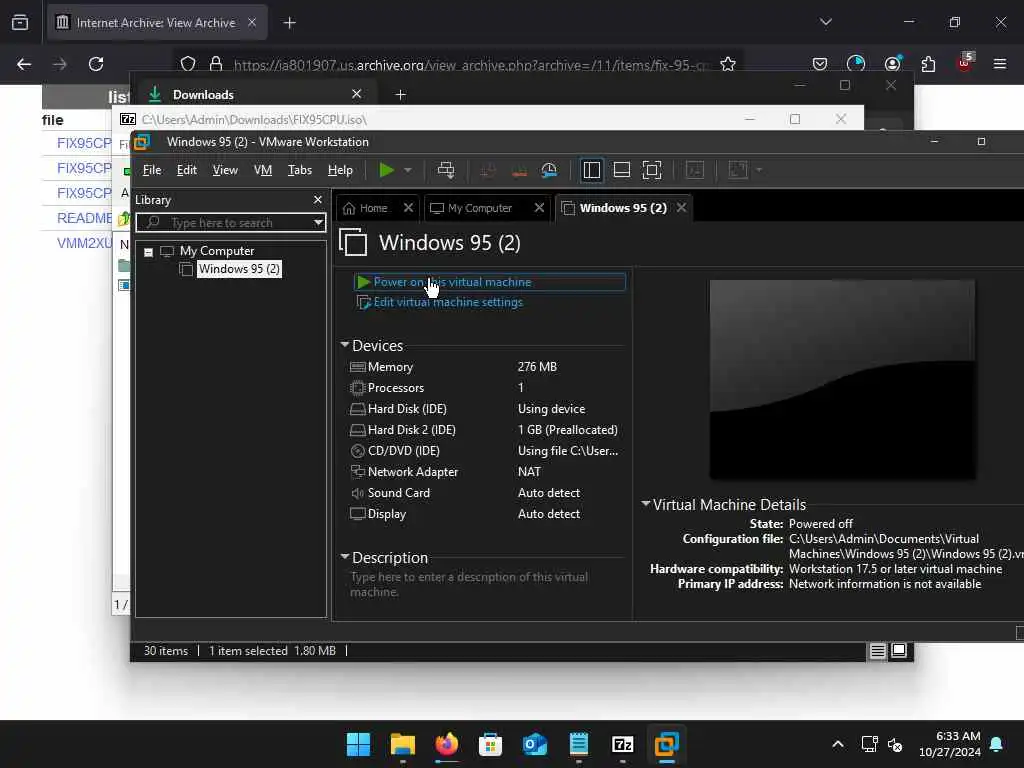This screenshot has height=768, width=1024.
Task: Open Firefox account icon
Action: tap(892, 64)
